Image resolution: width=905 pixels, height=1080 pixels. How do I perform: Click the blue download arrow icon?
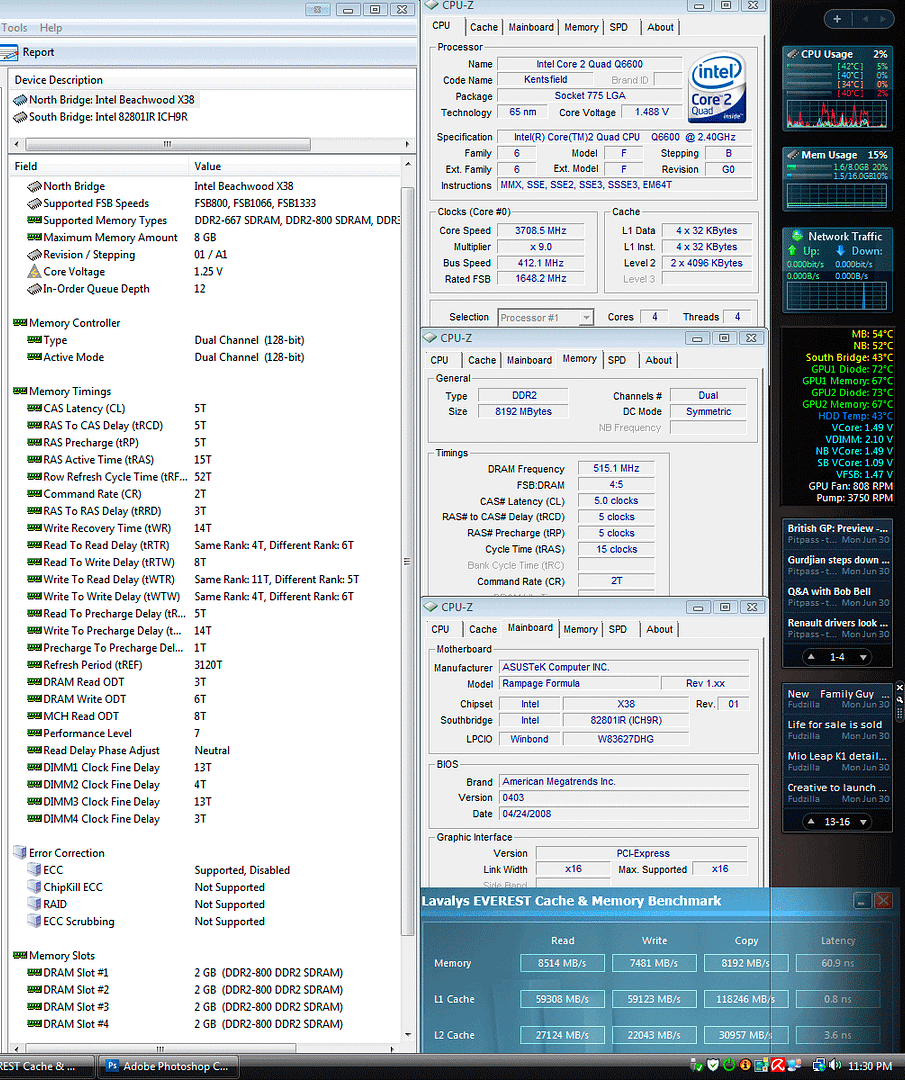(840, 251)
